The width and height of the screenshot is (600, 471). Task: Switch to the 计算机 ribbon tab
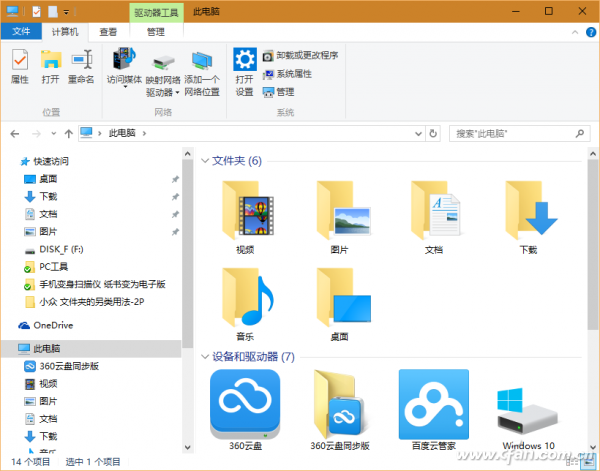[65, 32]
